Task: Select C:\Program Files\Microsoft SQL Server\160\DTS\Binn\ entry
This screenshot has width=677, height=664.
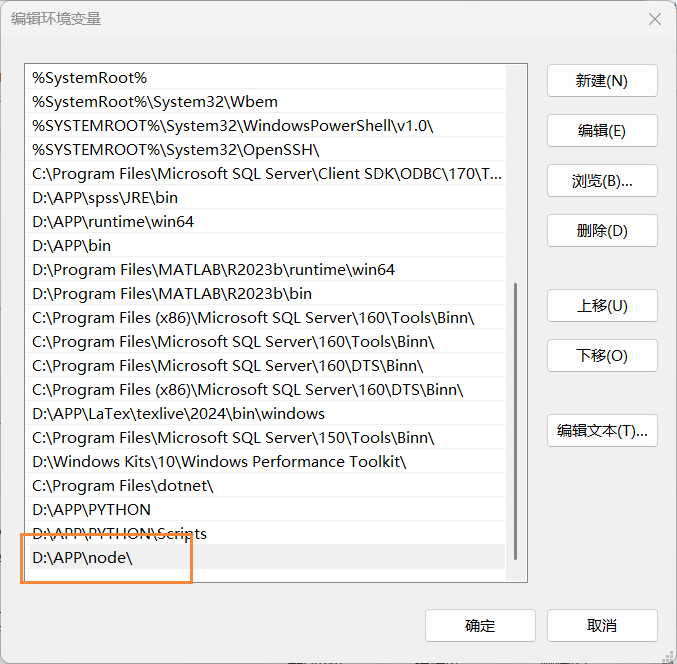Action: pyautogui.click(x=266, y=366)
